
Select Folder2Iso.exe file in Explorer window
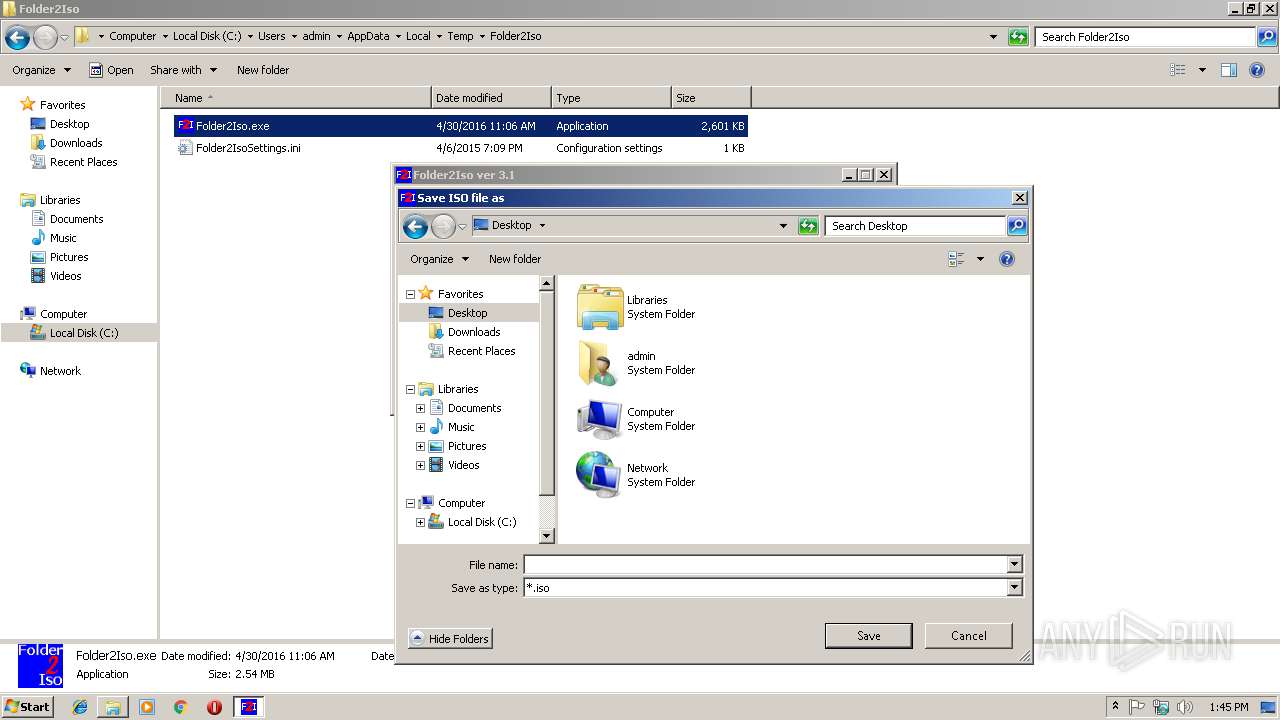460,126
